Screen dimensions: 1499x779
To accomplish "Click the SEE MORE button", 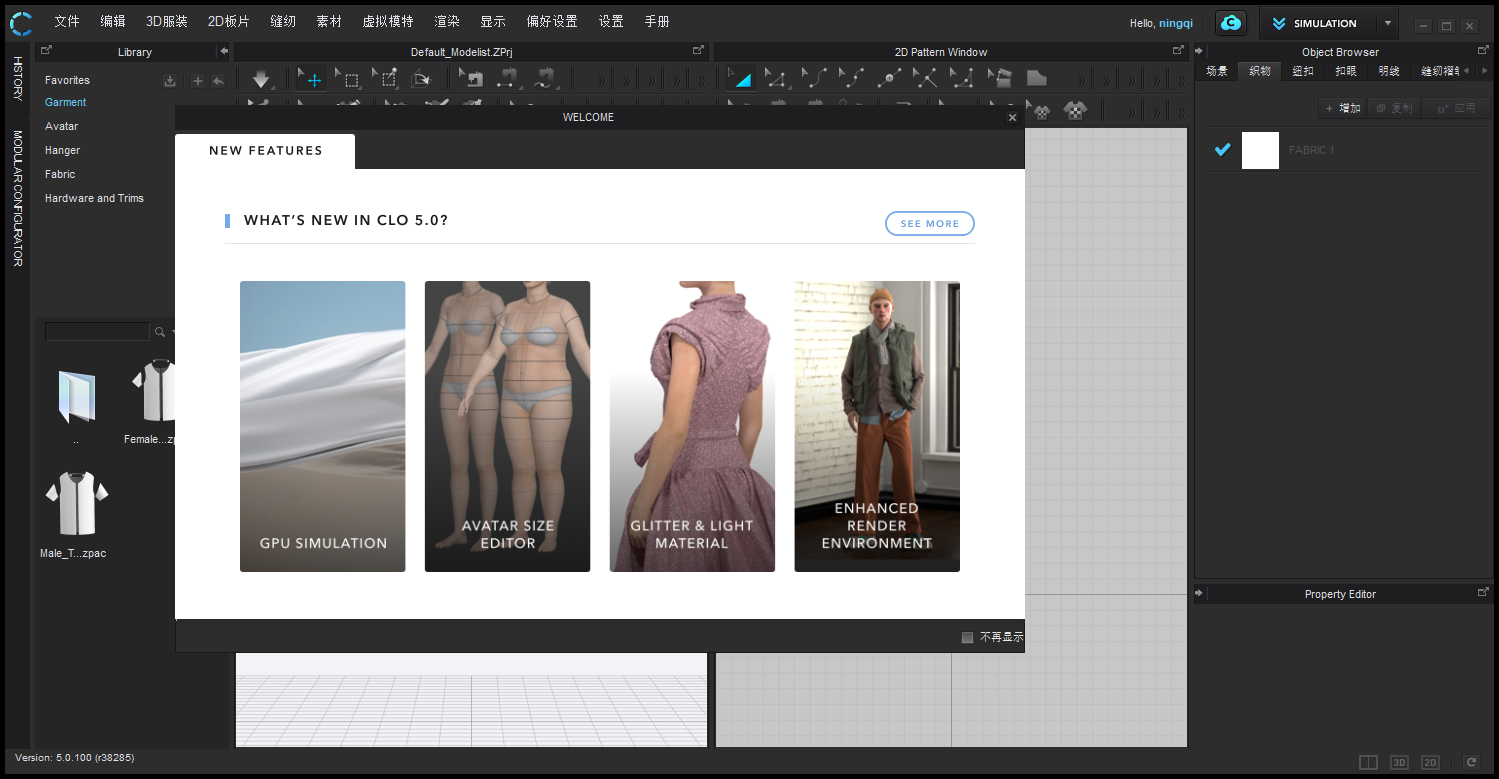I will tap(930, 223).
